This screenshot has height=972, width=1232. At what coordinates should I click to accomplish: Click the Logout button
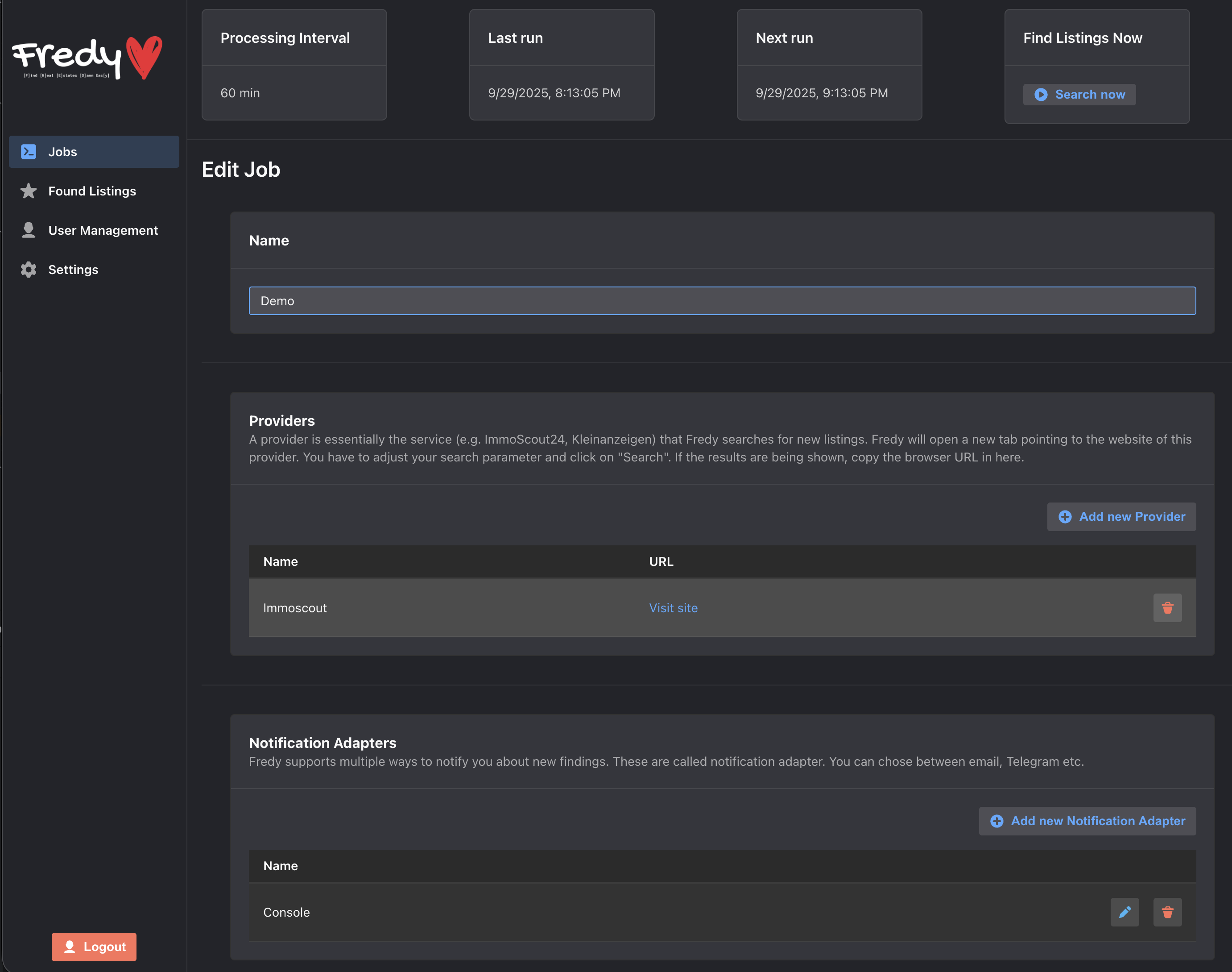94,947
